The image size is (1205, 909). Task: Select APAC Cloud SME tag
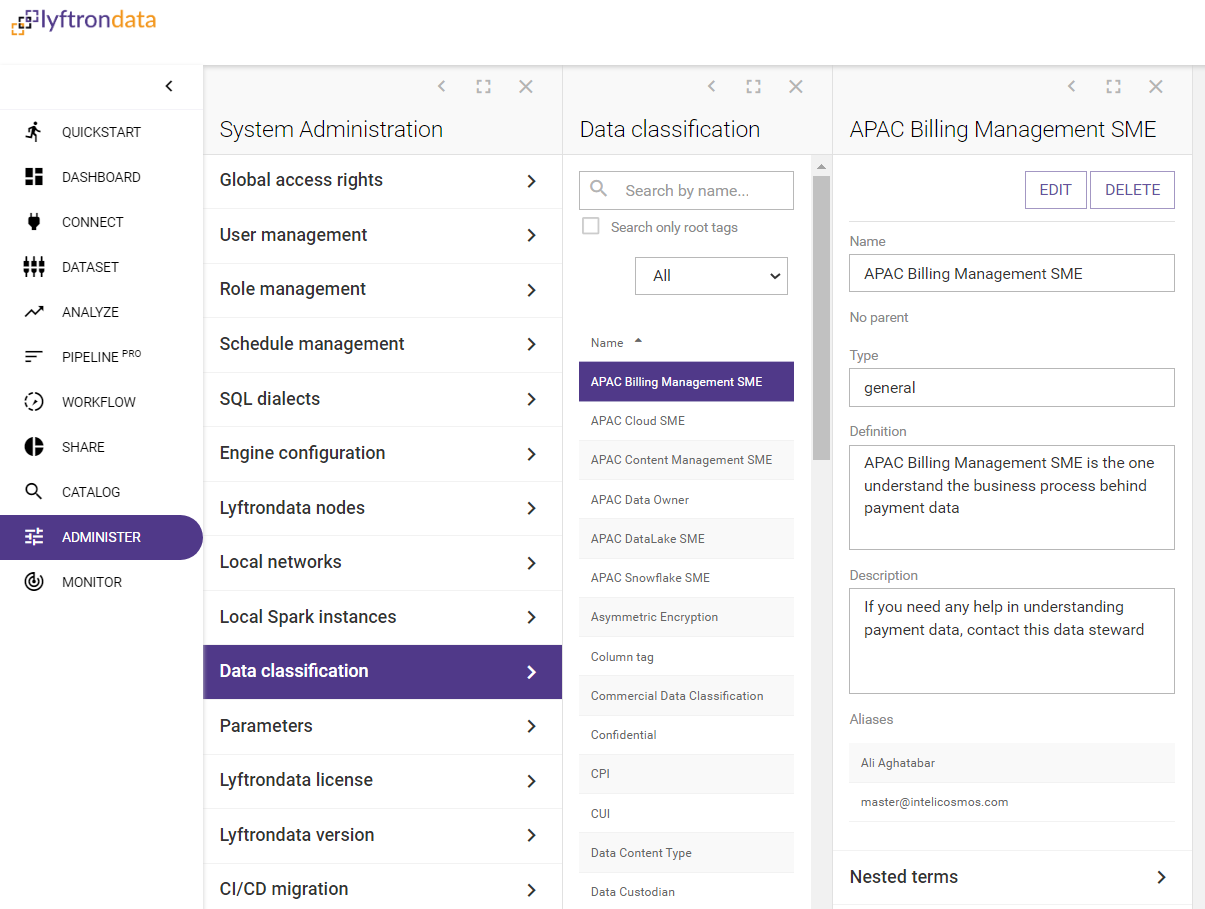(x=686, y=421)
